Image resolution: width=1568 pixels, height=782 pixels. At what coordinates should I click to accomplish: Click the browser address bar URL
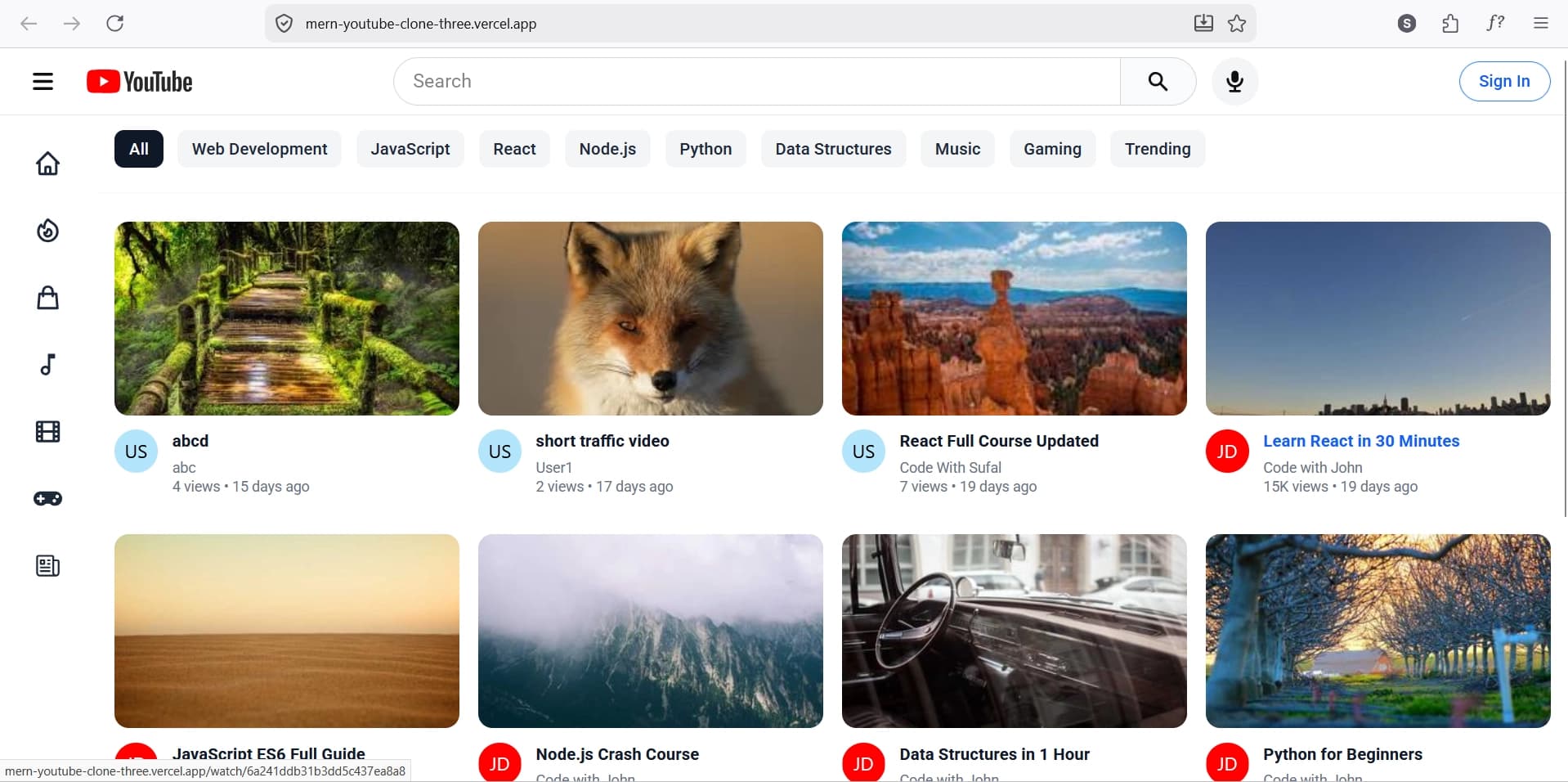click(421, 24)
